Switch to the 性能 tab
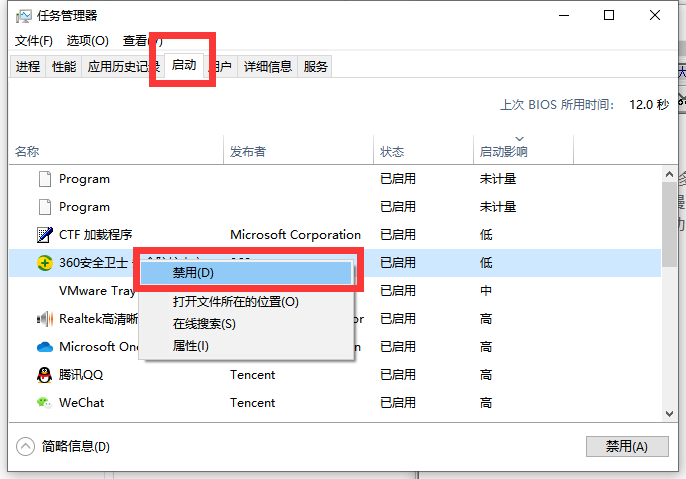Image resolution: width=686 pixels, height=479 pixels. [64, 67]
